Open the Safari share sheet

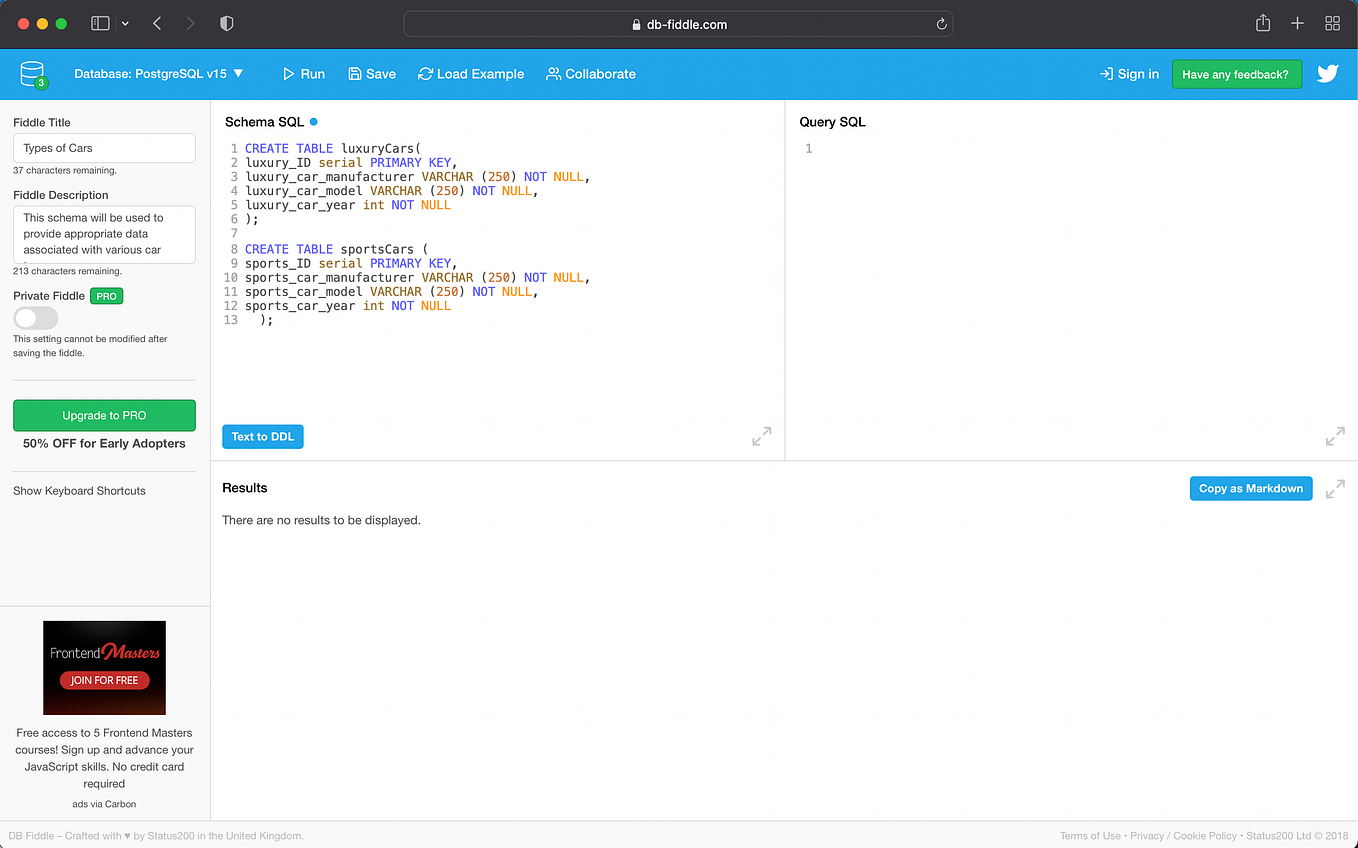pyautogui.click(x=1262, y=22)
